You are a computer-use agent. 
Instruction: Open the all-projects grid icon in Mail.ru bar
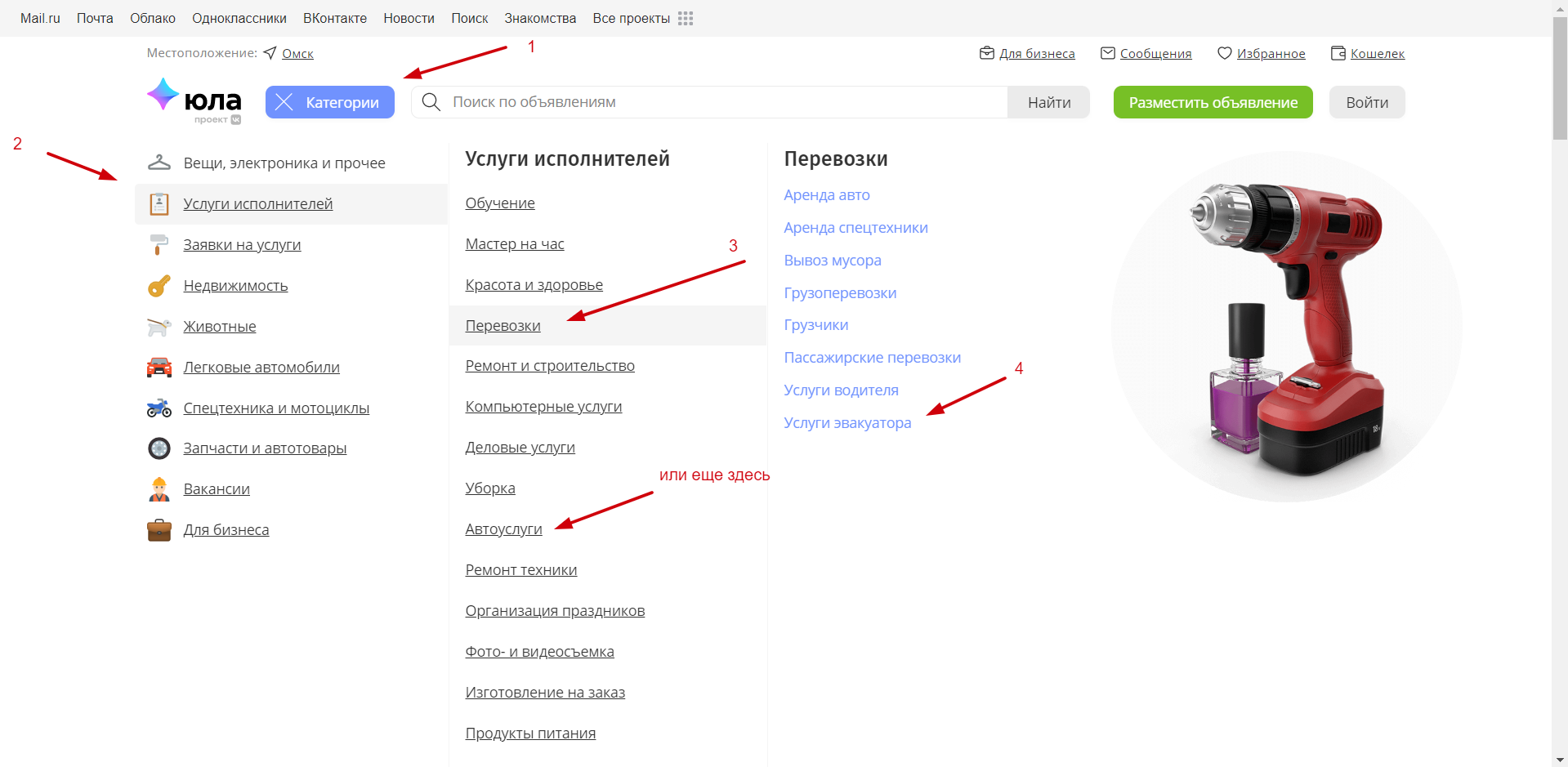(x=686, y=18)
